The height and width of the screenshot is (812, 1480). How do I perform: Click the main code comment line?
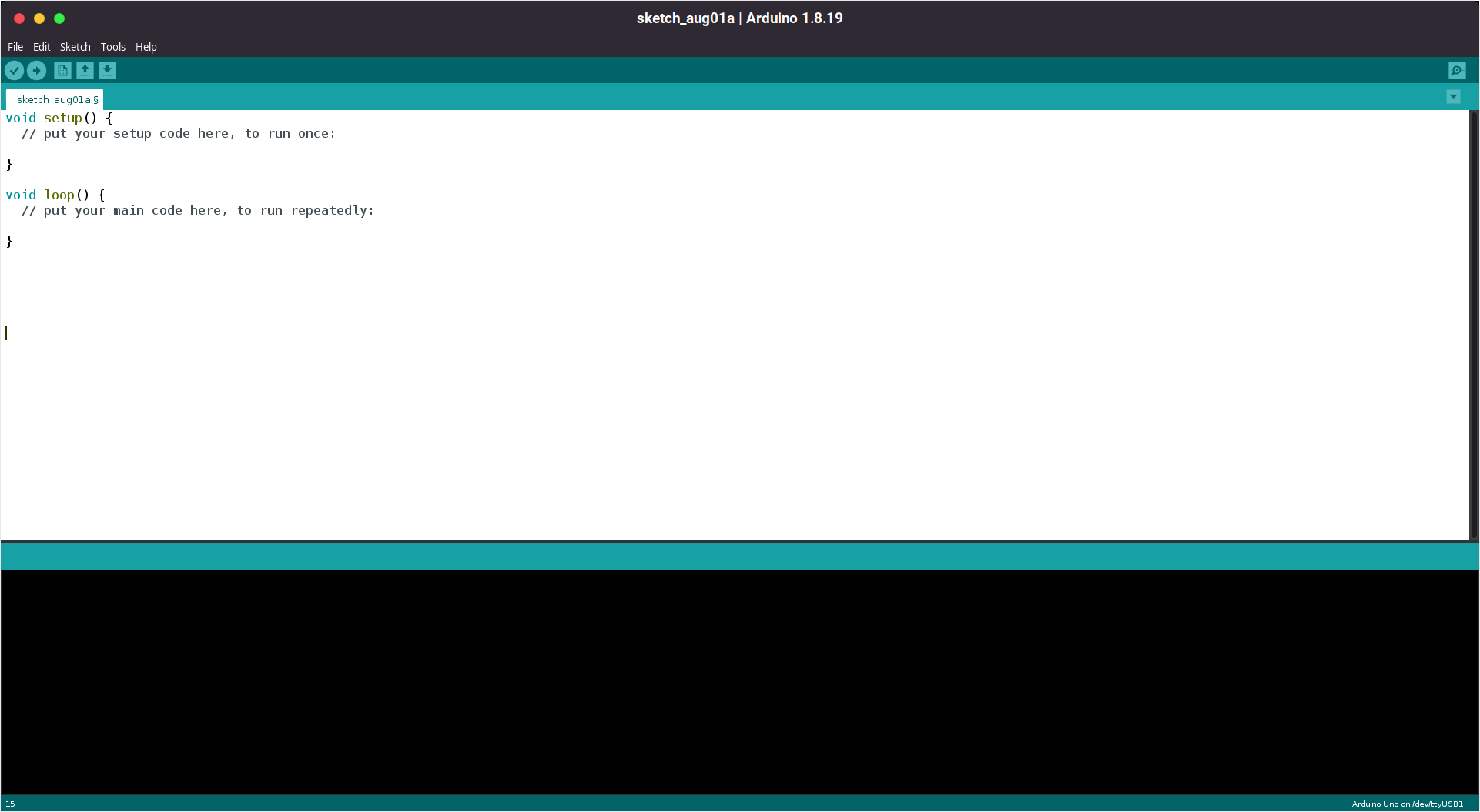coord(198,210)
